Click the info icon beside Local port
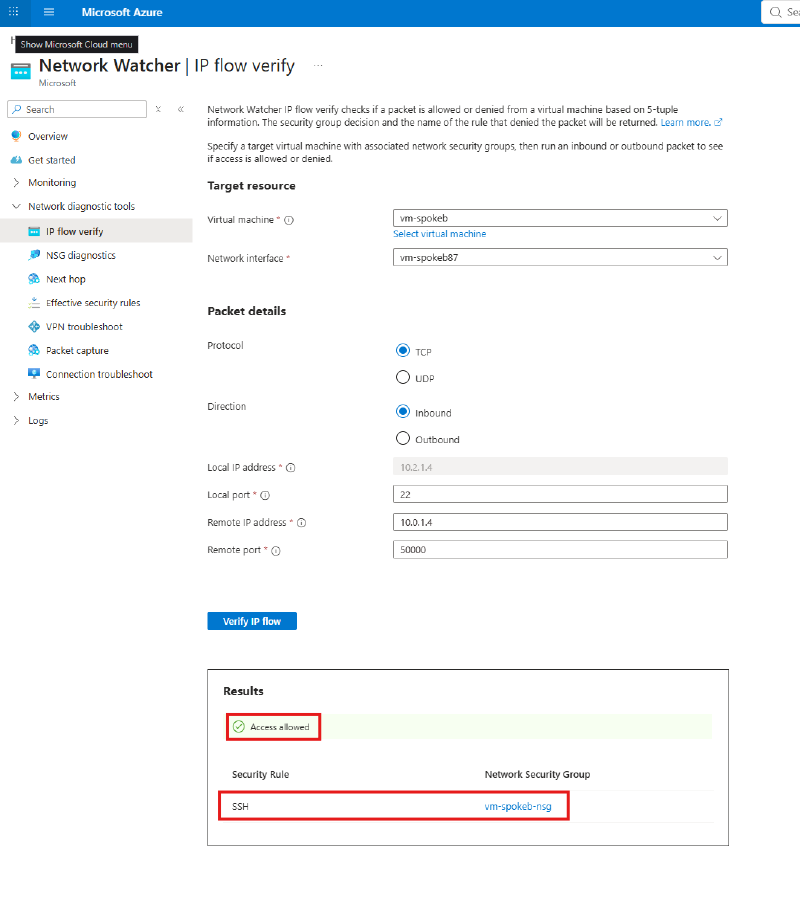The image size is (800, 902). [x=265, y=495]
